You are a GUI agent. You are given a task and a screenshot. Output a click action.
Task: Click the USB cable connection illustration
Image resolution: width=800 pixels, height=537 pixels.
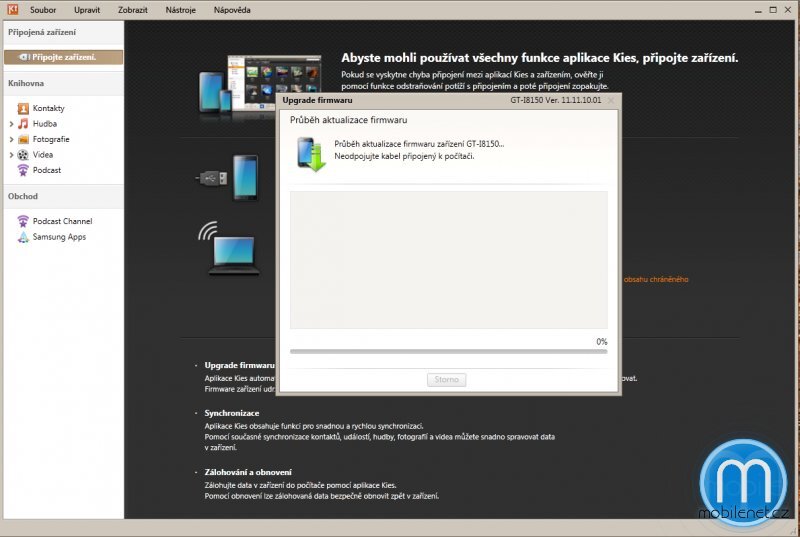tap(230, 178)
